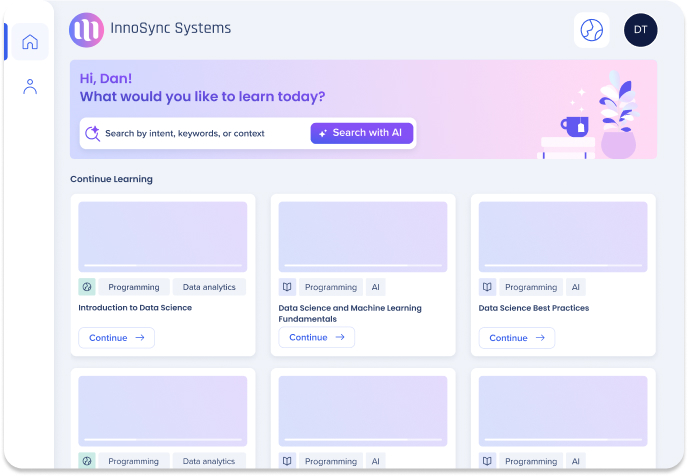Click the book icon on Data Science Best Practices
The image size is (688, 476).
[x=487, y=287]
